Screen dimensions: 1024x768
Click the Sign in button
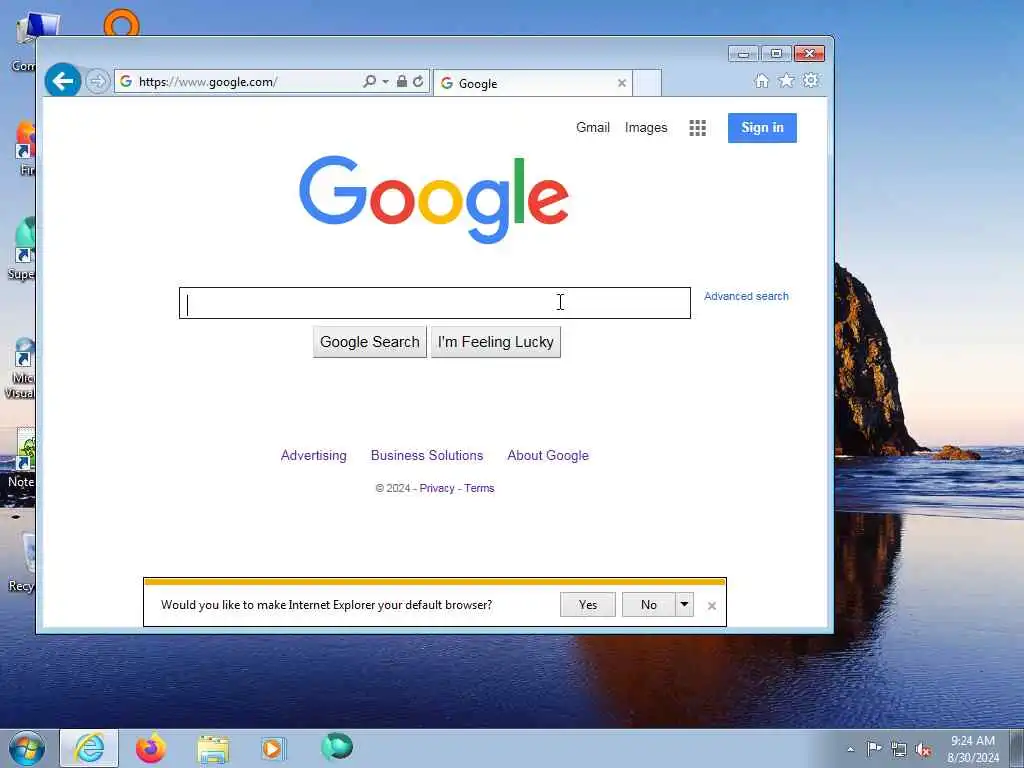coord(762,128)
